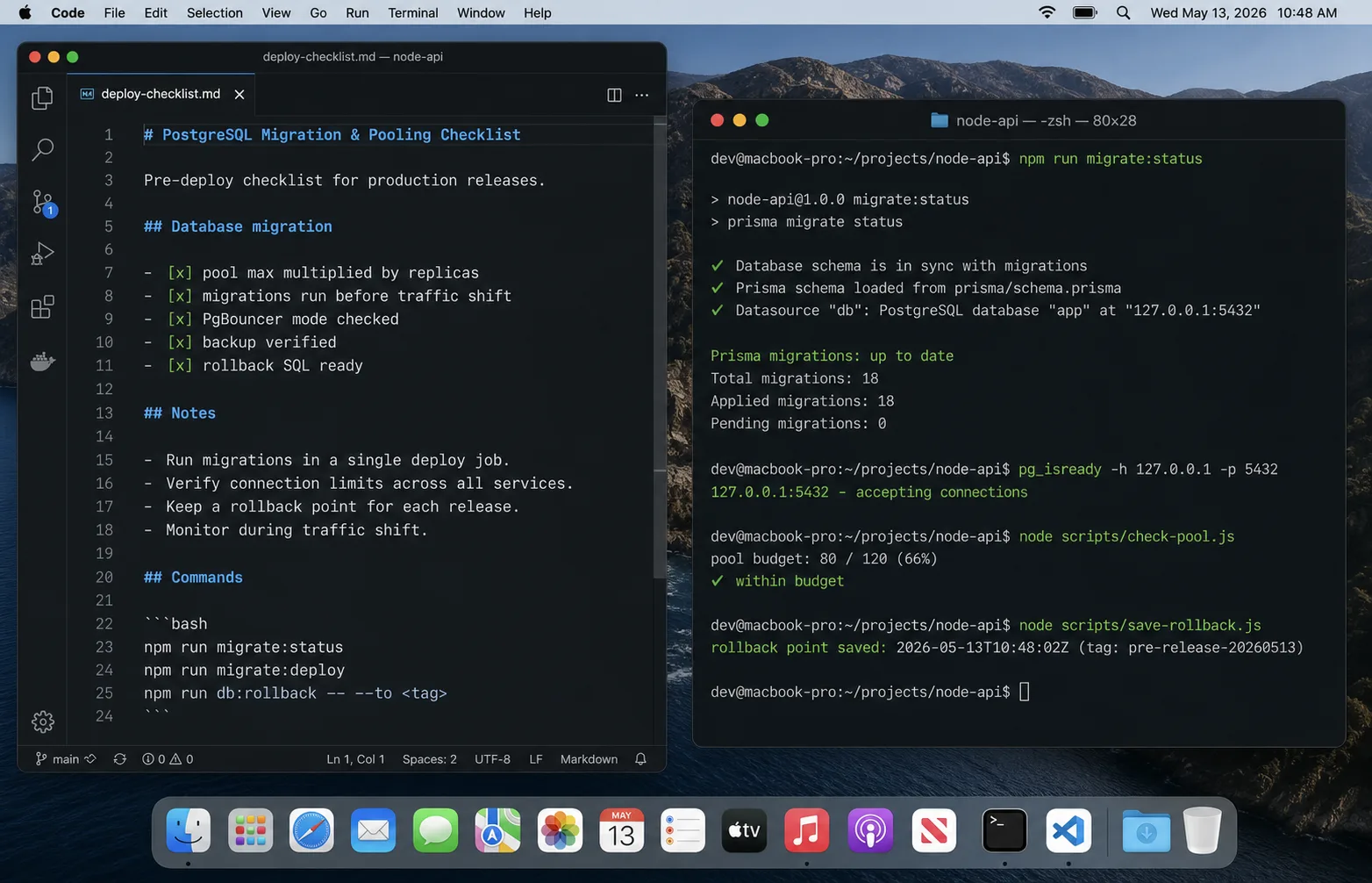Viewport: 1372px width, 883px height.
Task: Open the Code menu in menu bar
Action: 68,12
